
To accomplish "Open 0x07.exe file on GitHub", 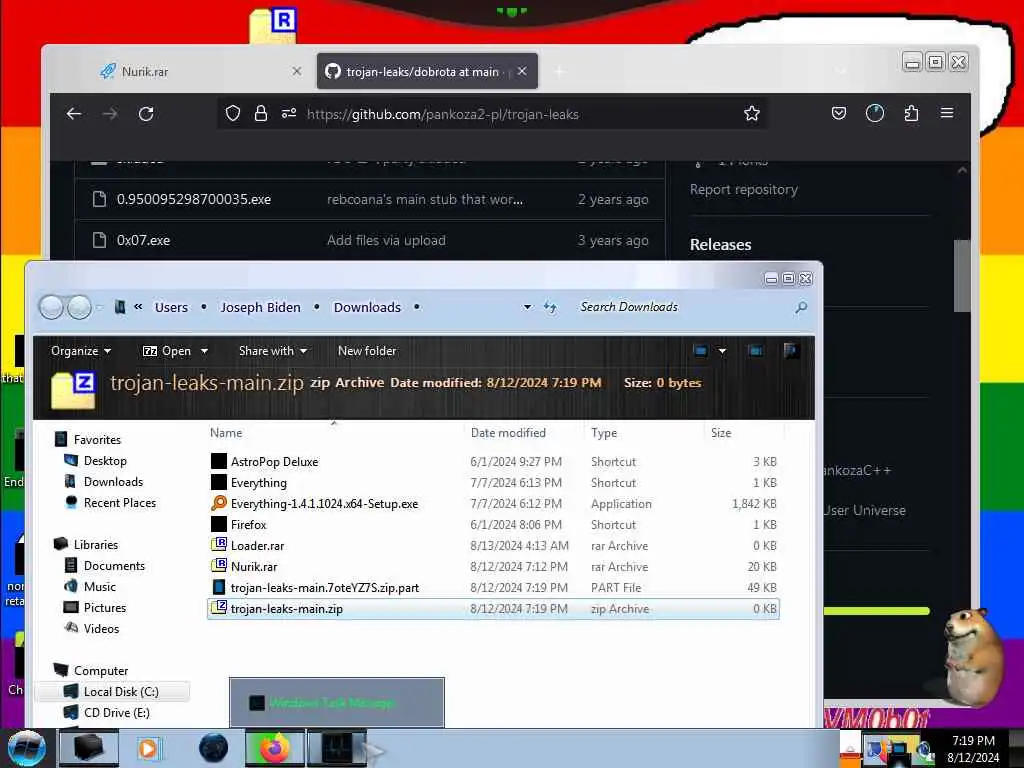I will (x=143, y=240).
